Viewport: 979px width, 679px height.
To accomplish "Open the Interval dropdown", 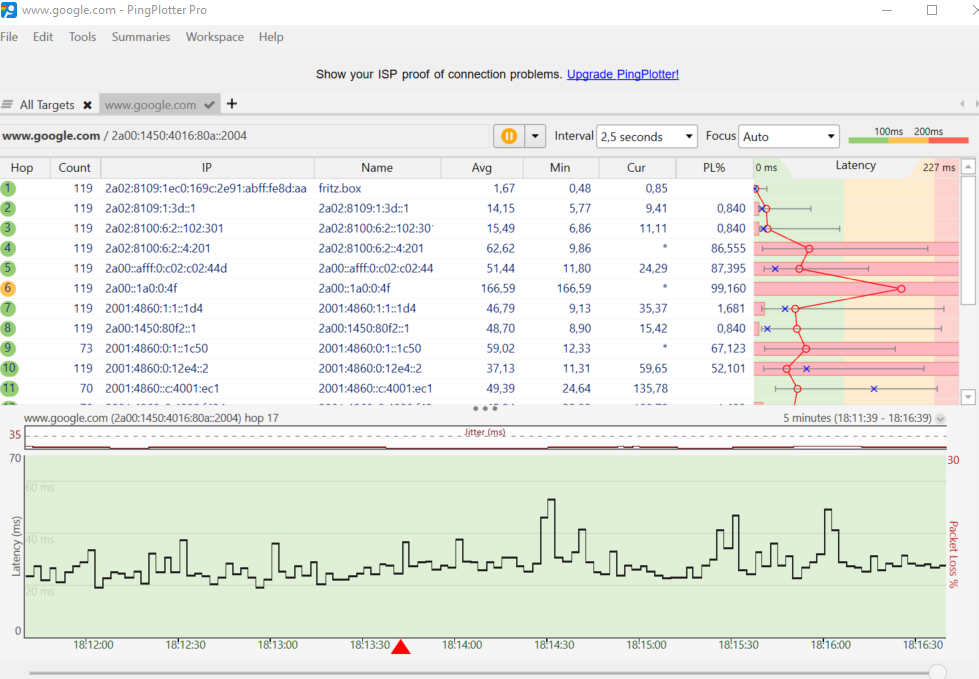I will coord(647,137).
